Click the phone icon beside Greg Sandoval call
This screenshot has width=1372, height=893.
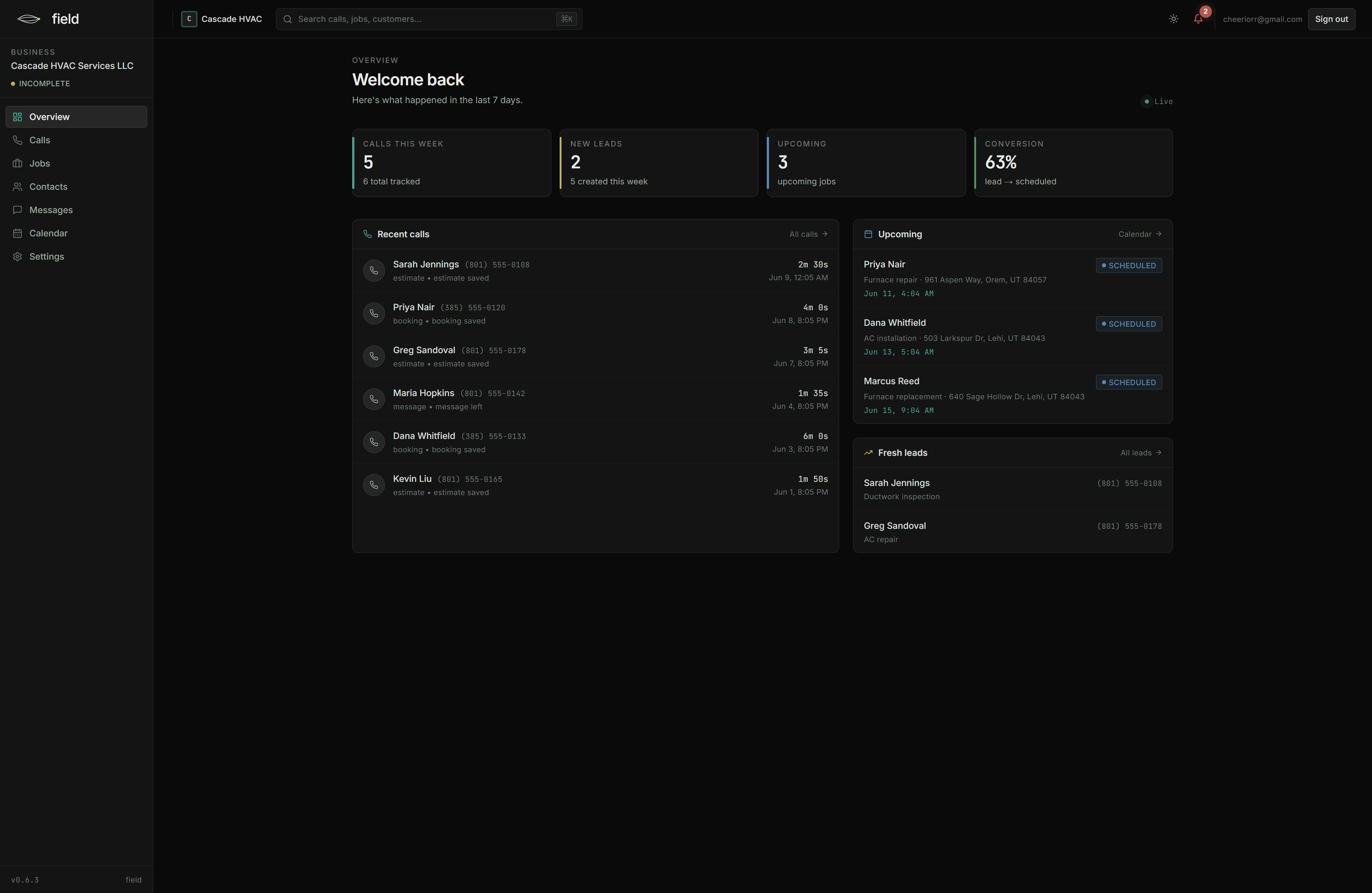pyautogui.click(x=374, y=356)
